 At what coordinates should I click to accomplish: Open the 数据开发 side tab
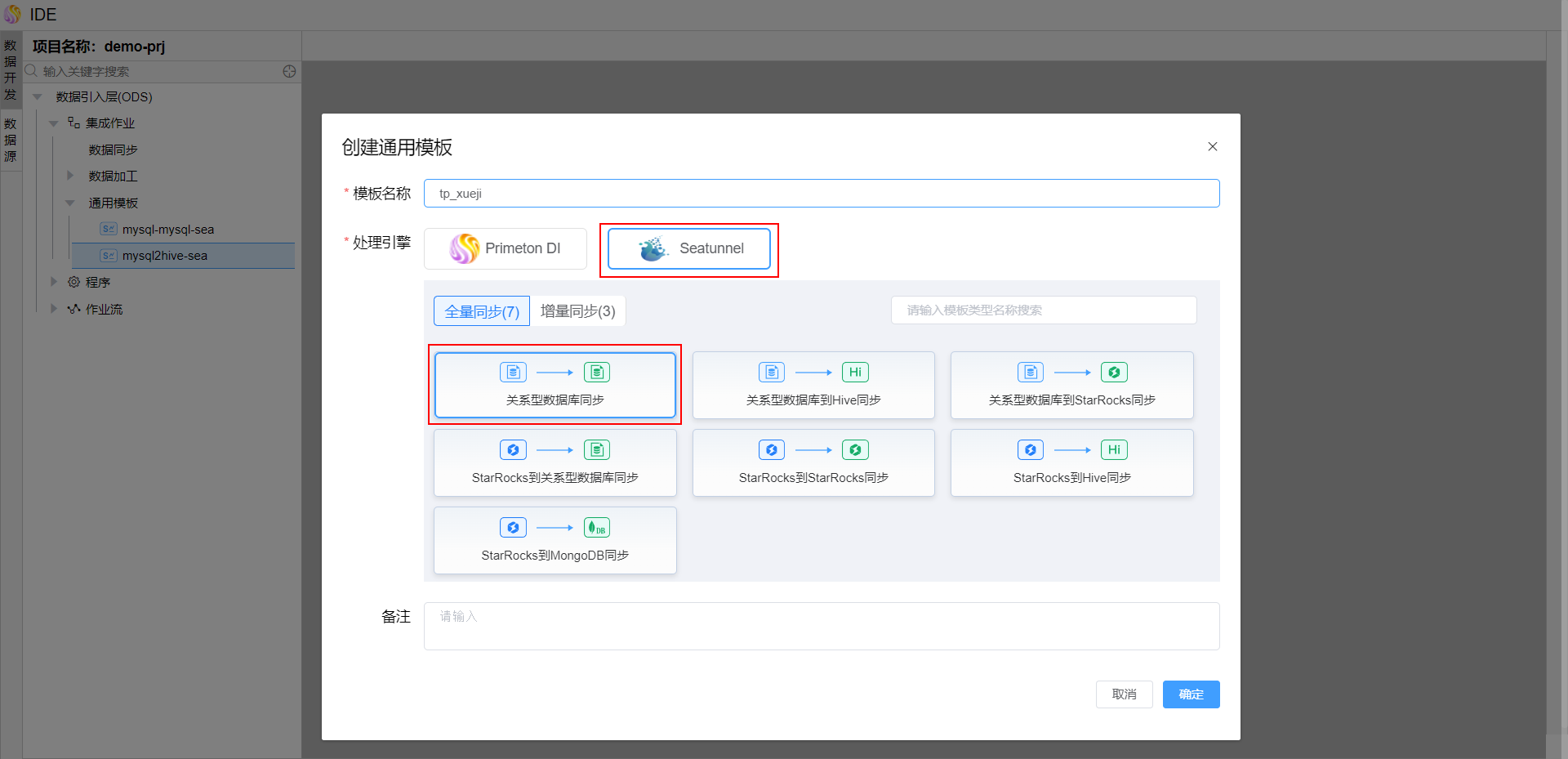tap(11, 69)
